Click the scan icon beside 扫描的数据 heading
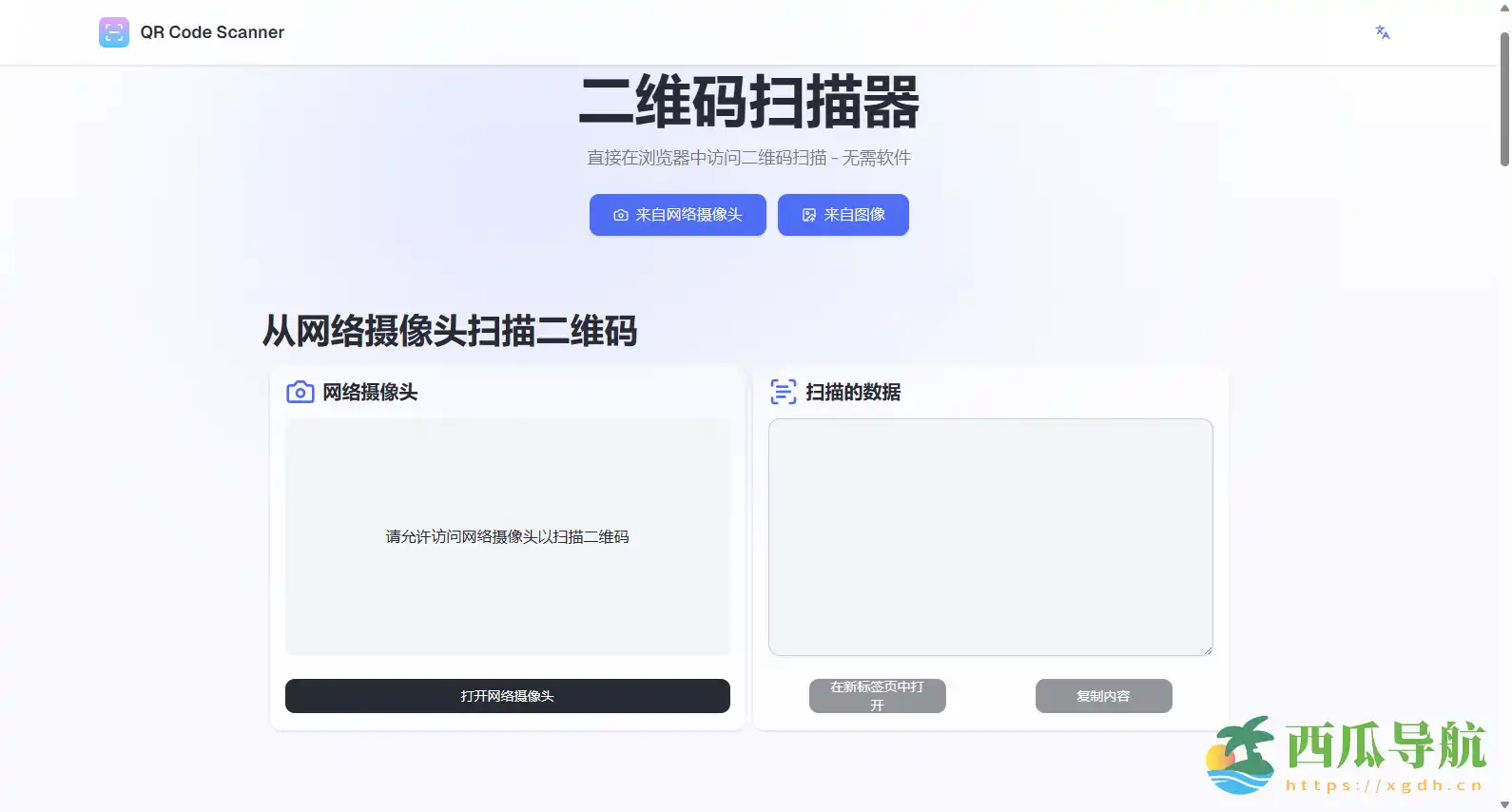Image resolution: width=1512 pixels, height=812 pixels. pos(783,392)
